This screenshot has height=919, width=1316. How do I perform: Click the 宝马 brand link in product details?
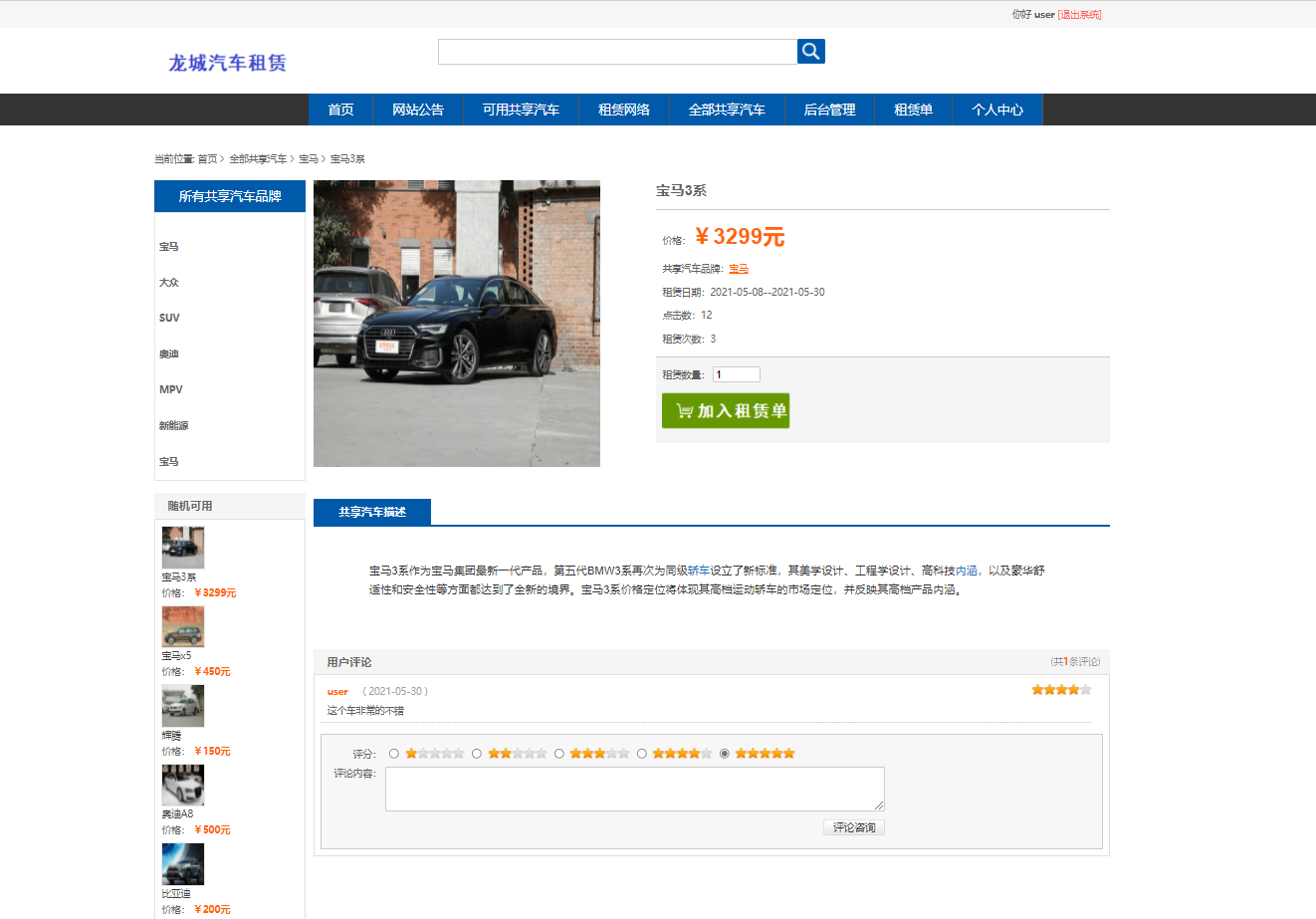(739, 268)
